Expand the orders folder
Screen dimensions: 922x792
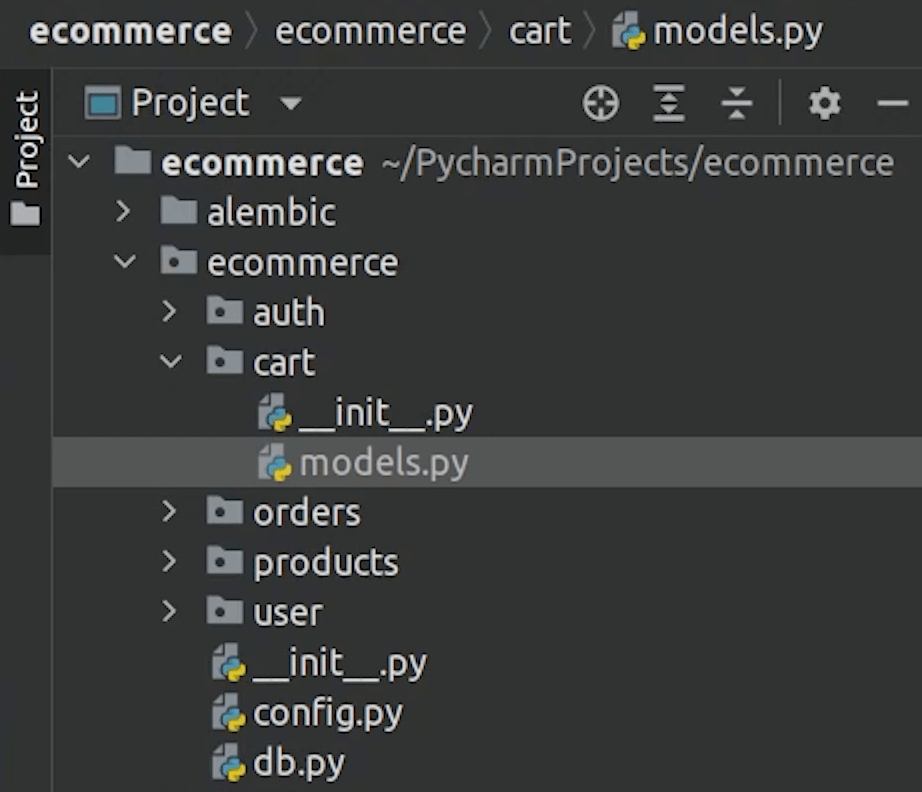169,512
